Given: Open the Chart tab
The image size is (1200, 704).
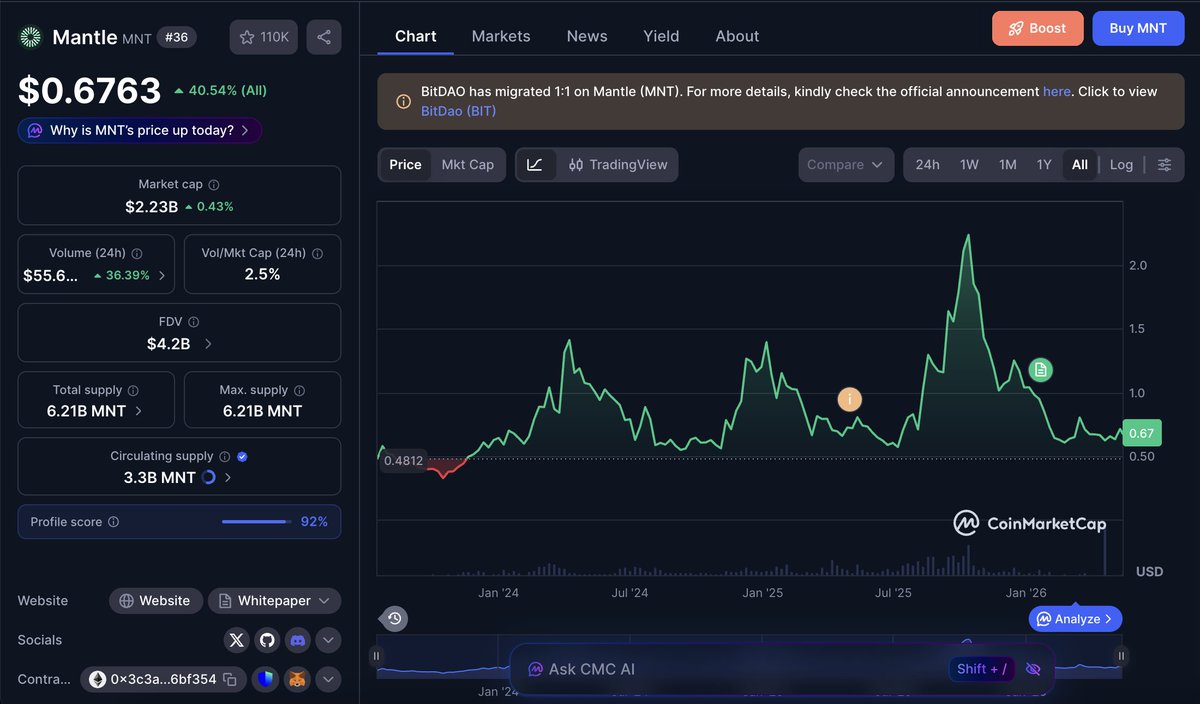Looking at the screenshot, I should point(415,36).
